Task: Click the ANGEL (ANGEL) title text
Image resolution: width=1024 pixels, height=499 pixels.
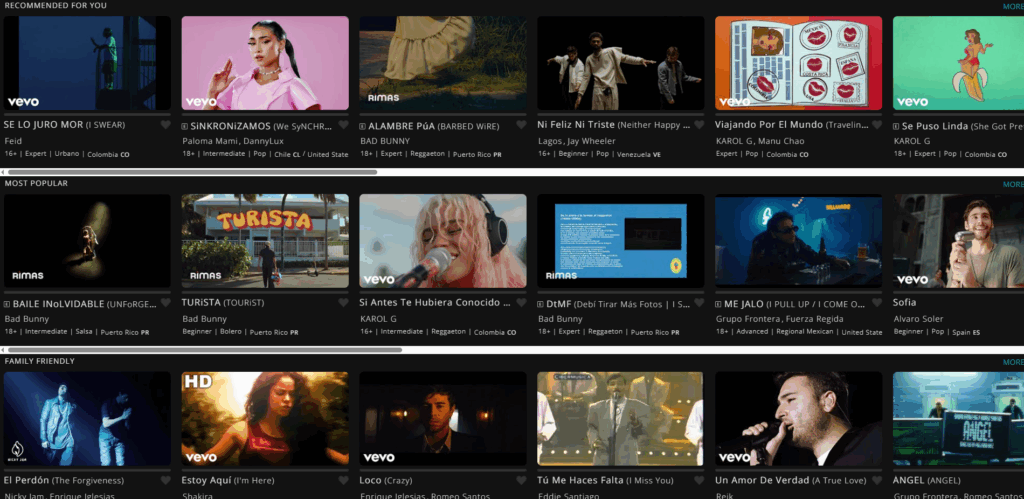Action: pos(926,480)
